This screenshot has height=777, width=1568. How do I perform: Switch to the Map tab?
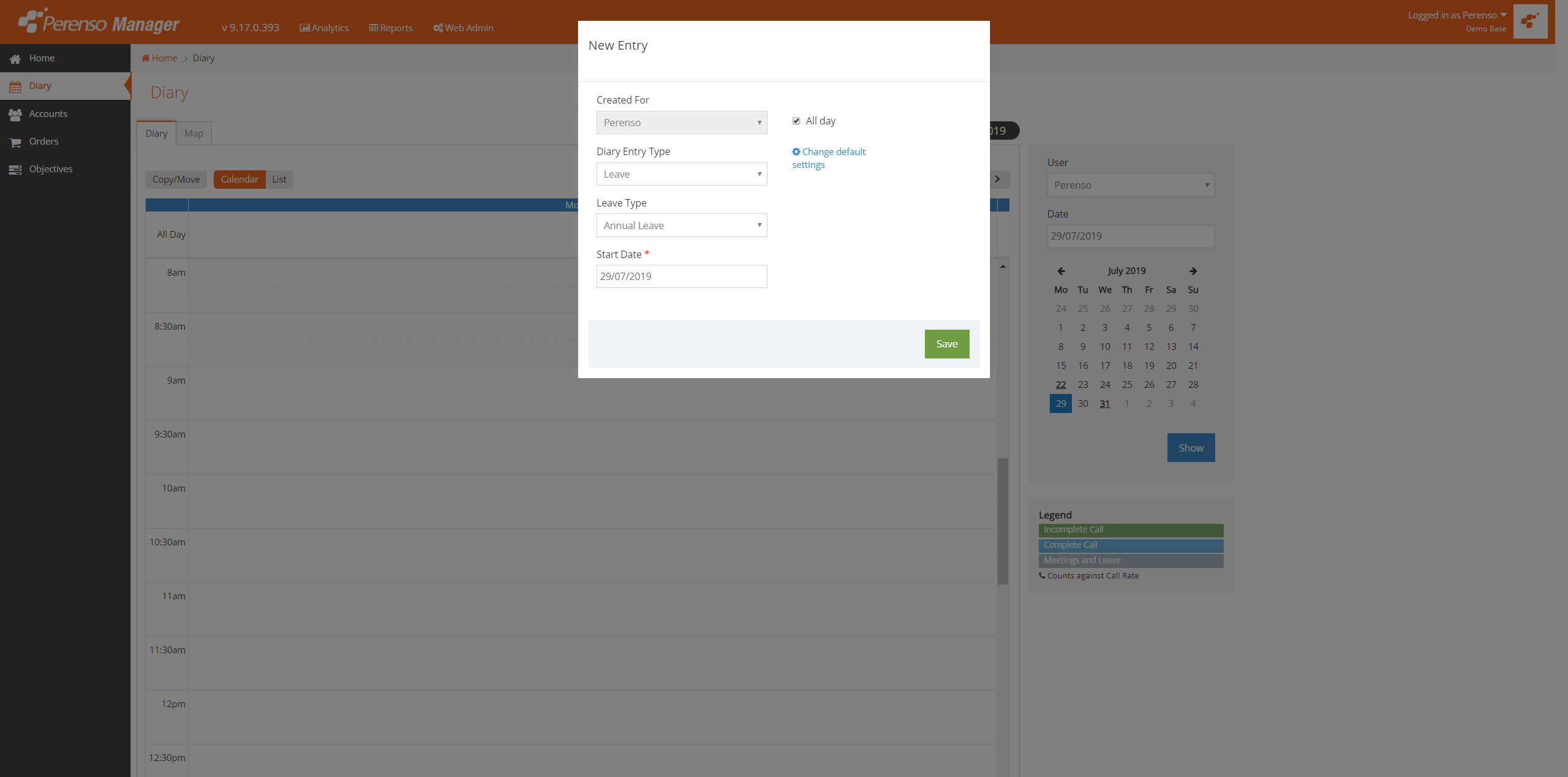coord(194,134)
